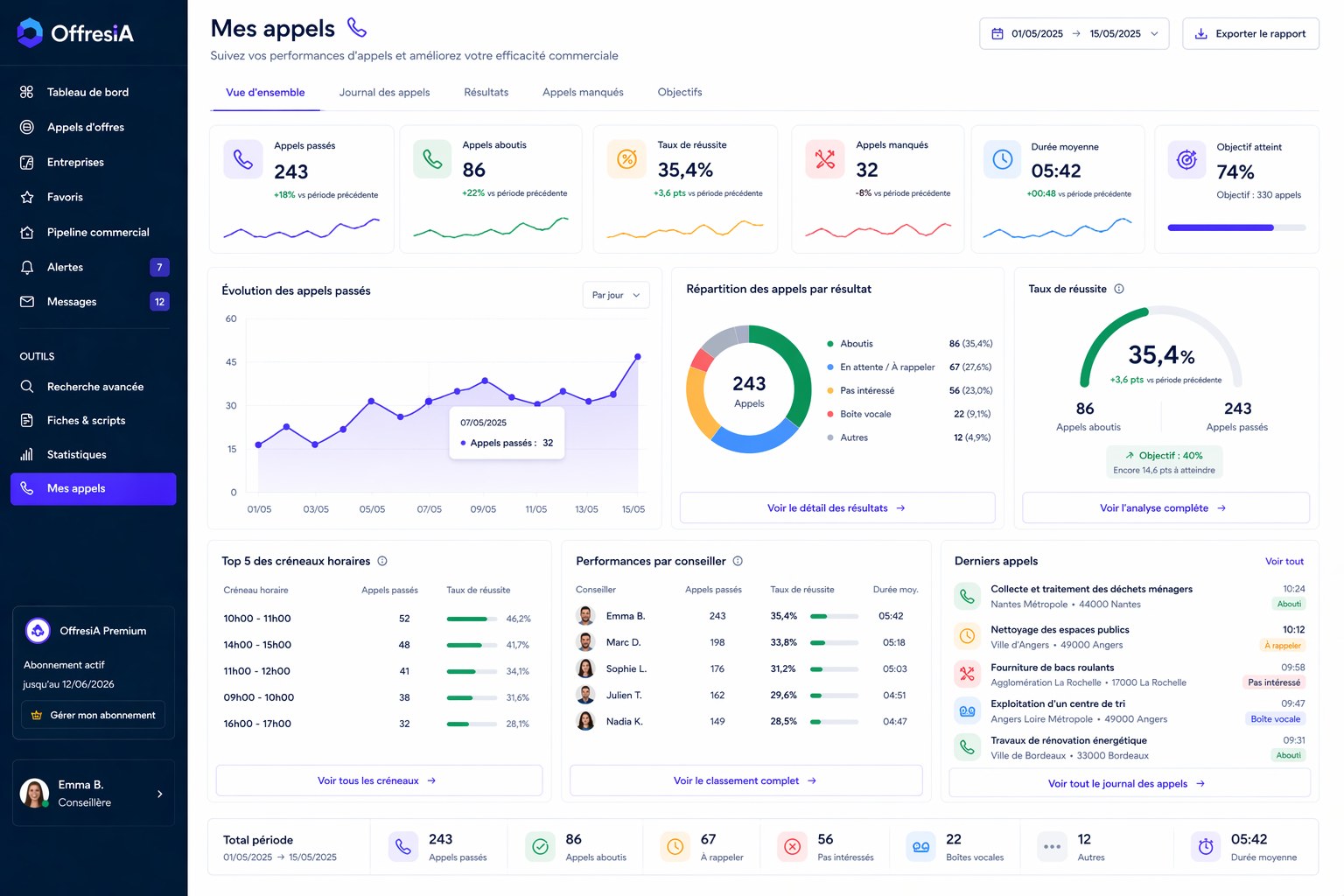
Task: Click the Messages badge showing 12
Action: pyautogui.click(x=159, y=302)
